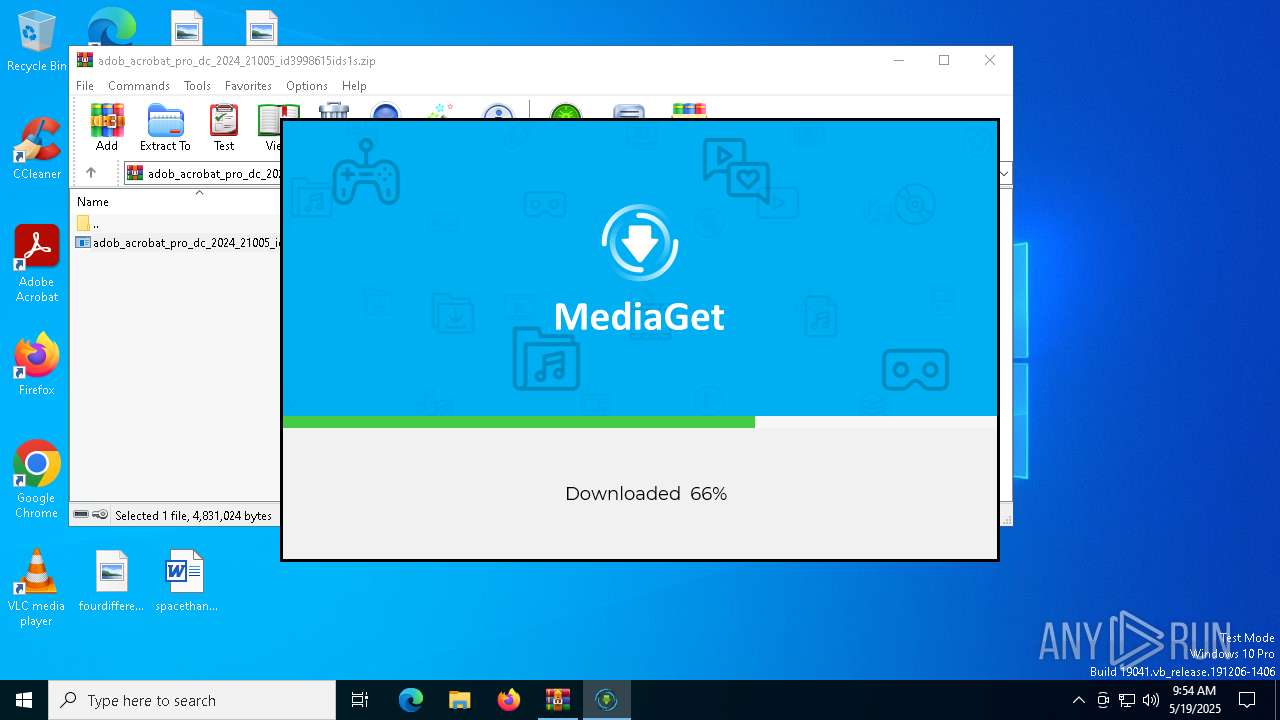Click the Test toolbar icon in WinRAR
Image resolution: width=1280 pixels, height=720 pixels.
[x=224, y=127]
